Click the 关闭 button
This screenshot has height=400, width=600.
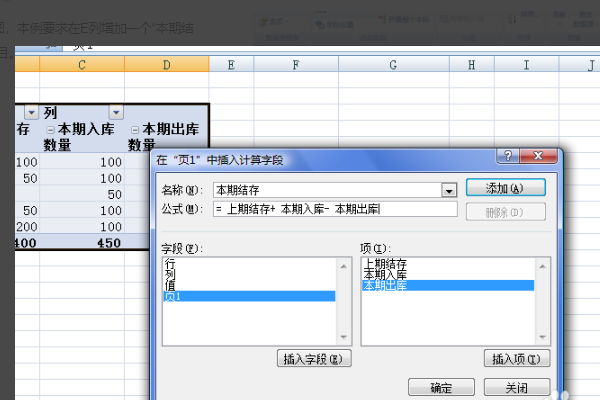[516, 388]
